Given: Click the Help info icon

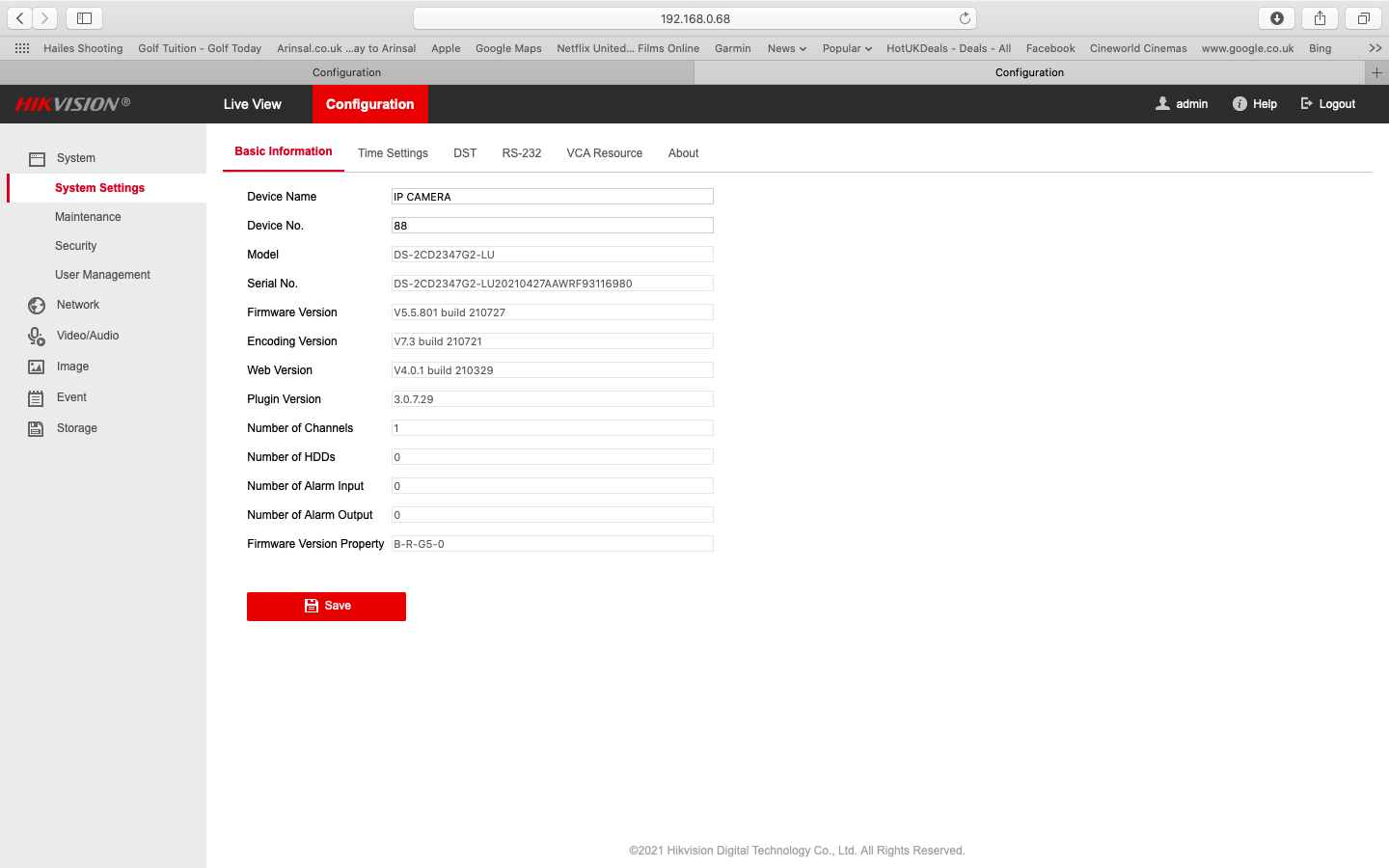Looking at the screenshot, I should (1238, 103).
